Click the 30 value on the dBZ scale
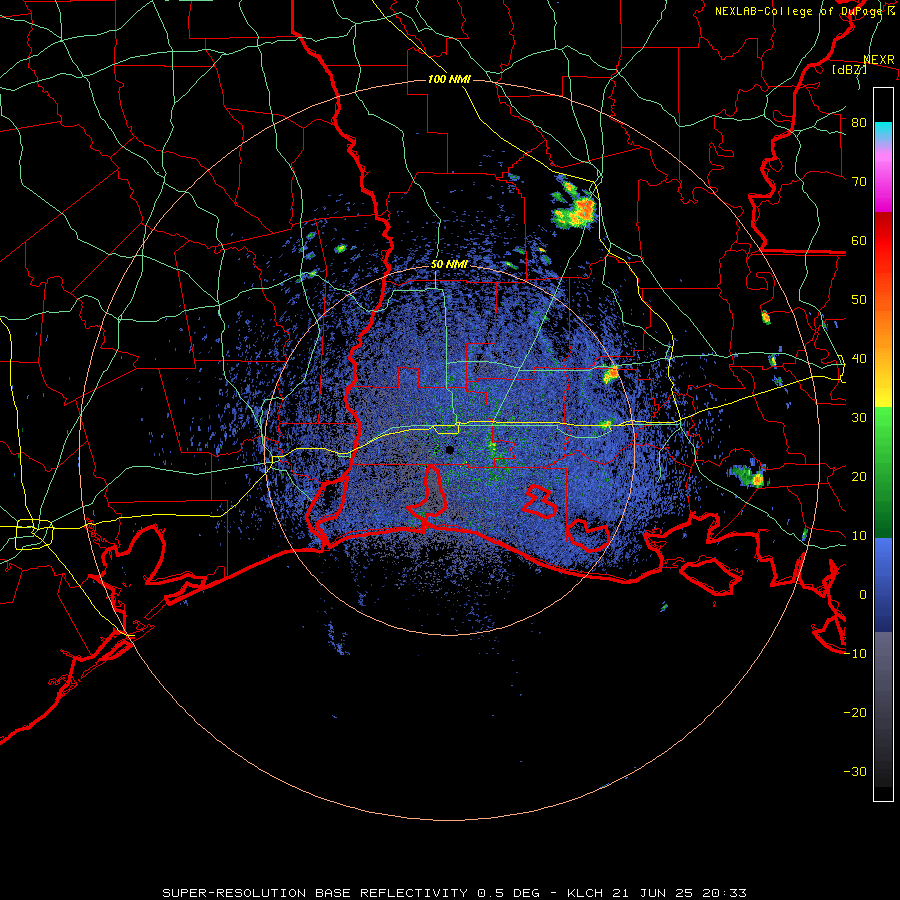 (859, 418)
